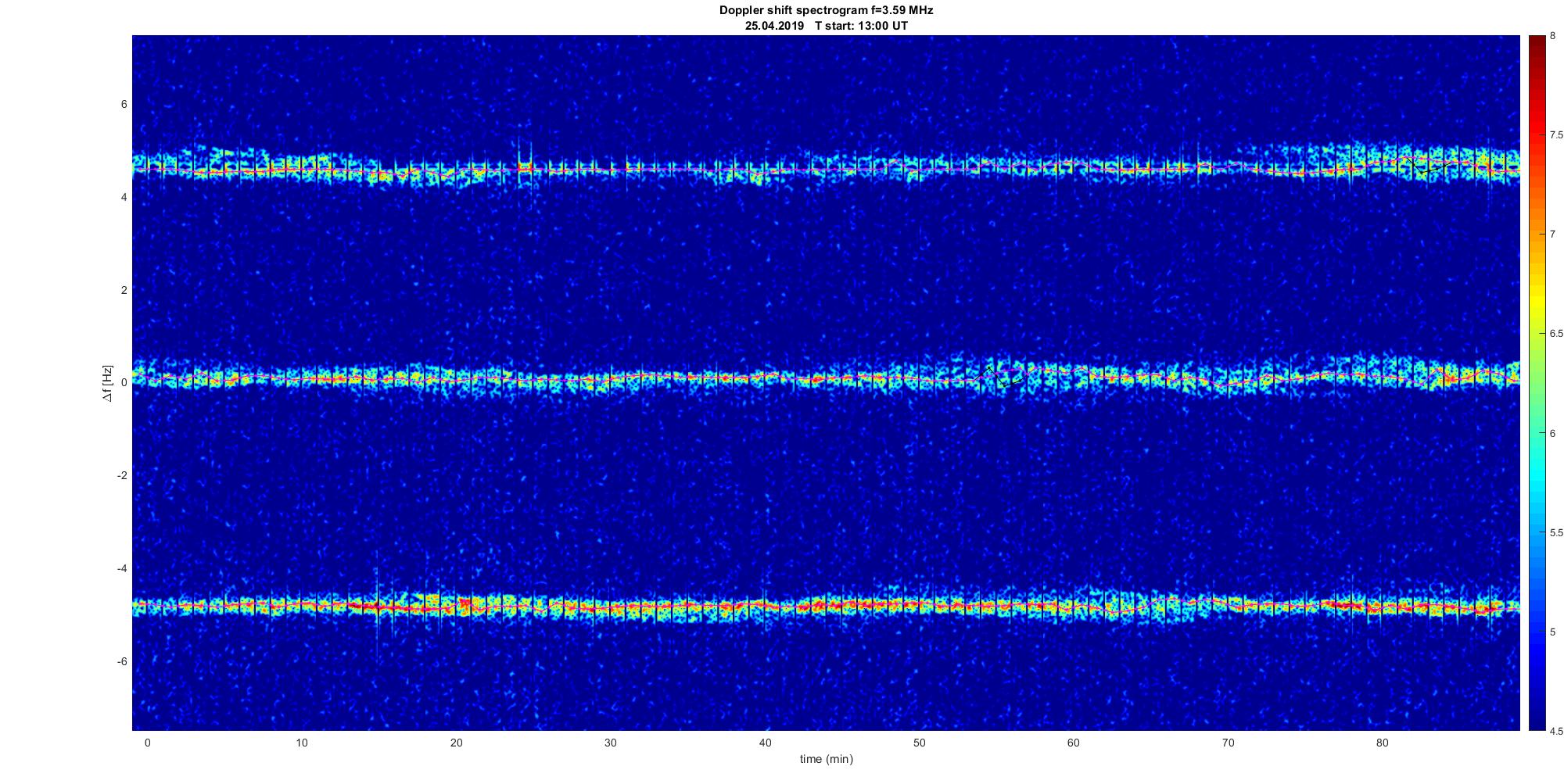Image resolution: width=1564 pixels, height=784 pixels.
Task: Click the x-axis tick label 10
Action: (x=302, y=743)
